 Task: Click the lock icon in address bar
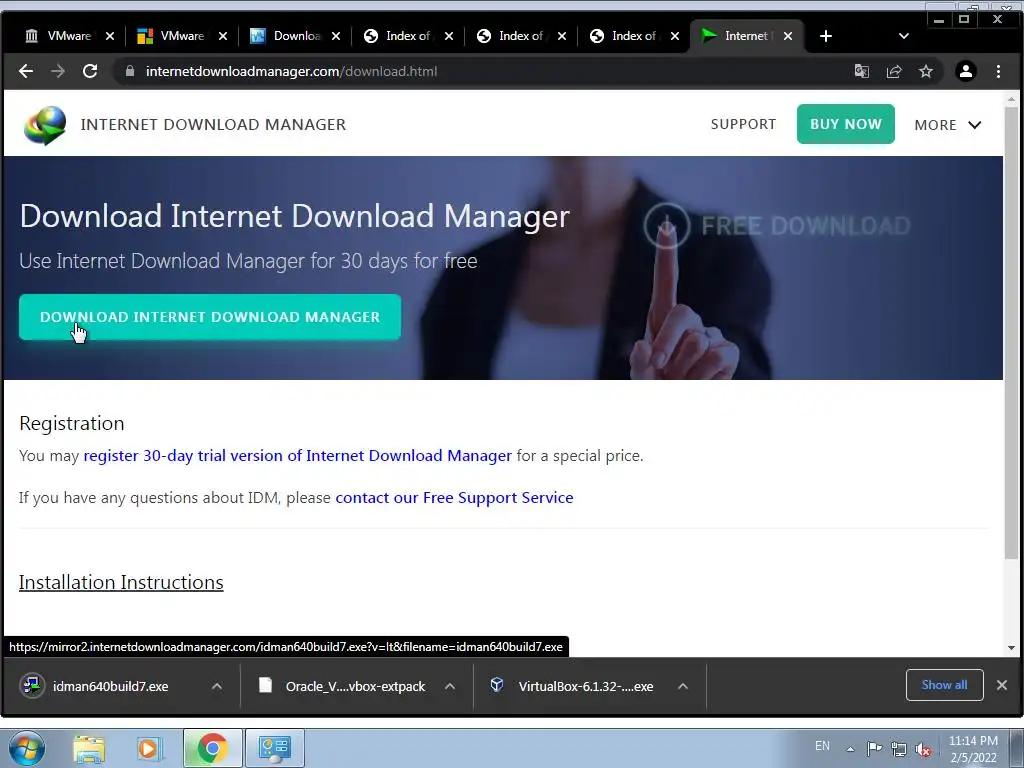point(130,71)
